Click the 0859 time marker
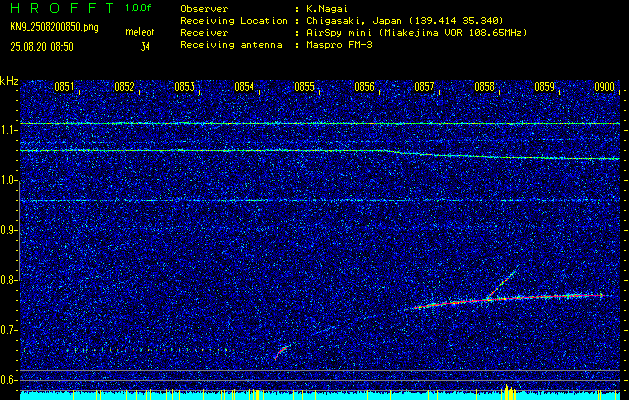The image size is (629, 400). (544, 87)
